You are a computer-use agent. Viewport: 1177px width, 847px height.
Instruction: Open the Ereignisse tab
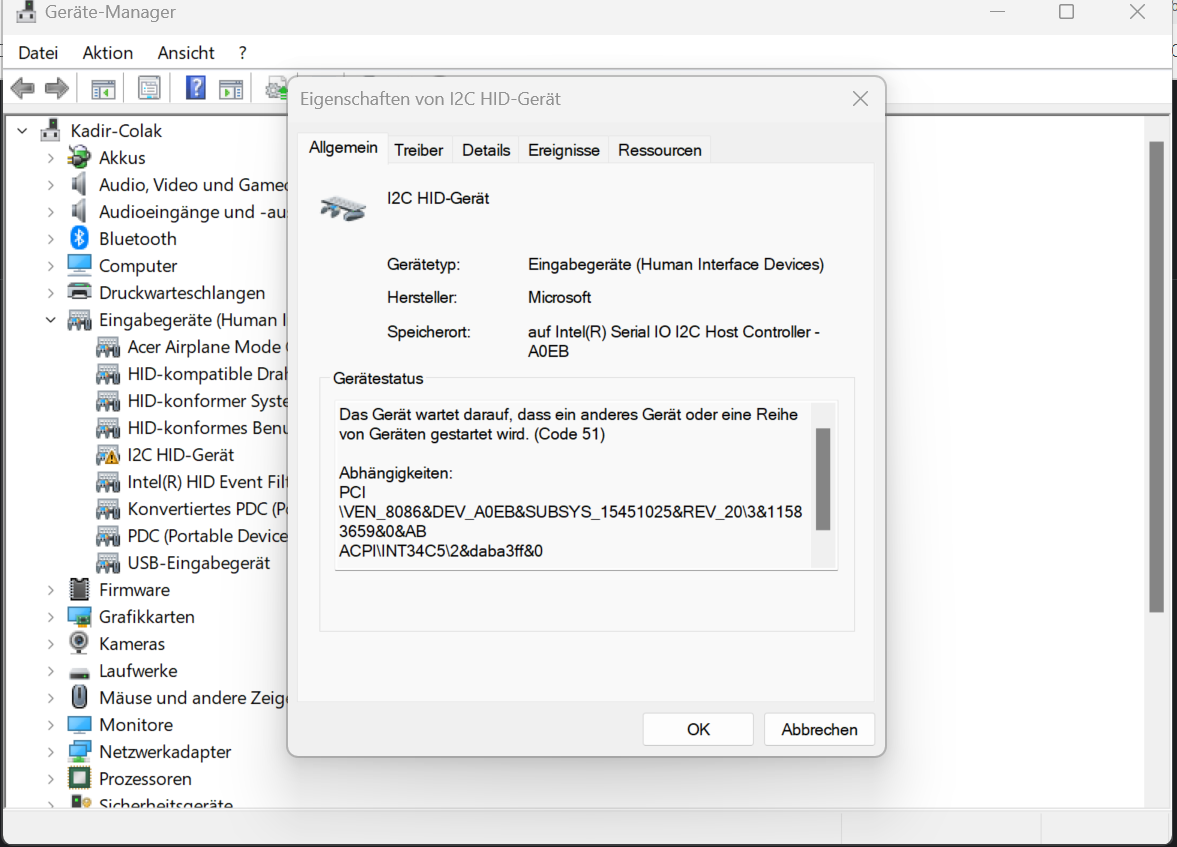pos(564,150)
